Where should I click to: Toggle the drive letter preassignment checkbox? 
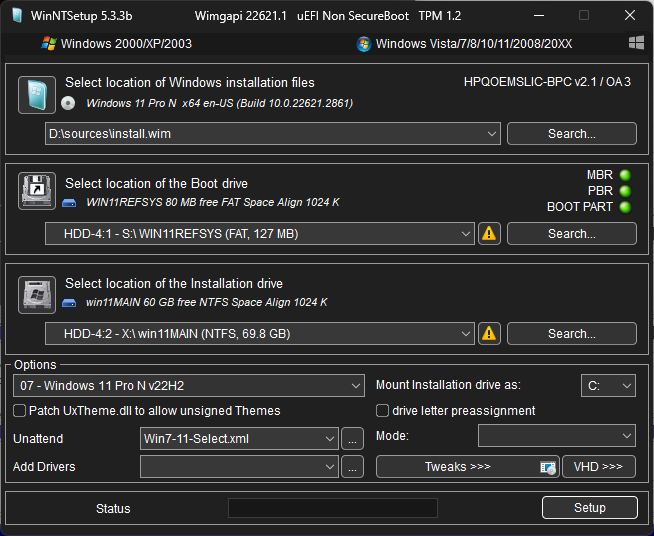382,410
